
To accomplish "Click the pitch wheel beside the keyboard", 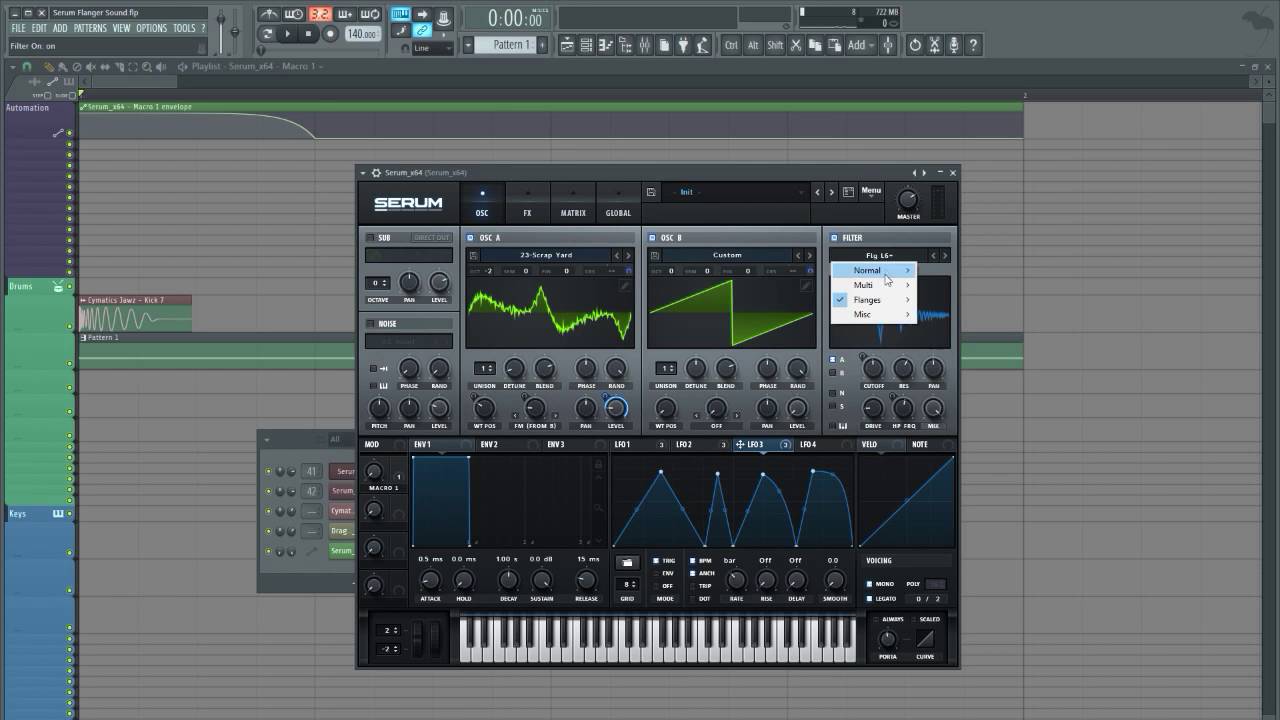I will coord(418,639).
